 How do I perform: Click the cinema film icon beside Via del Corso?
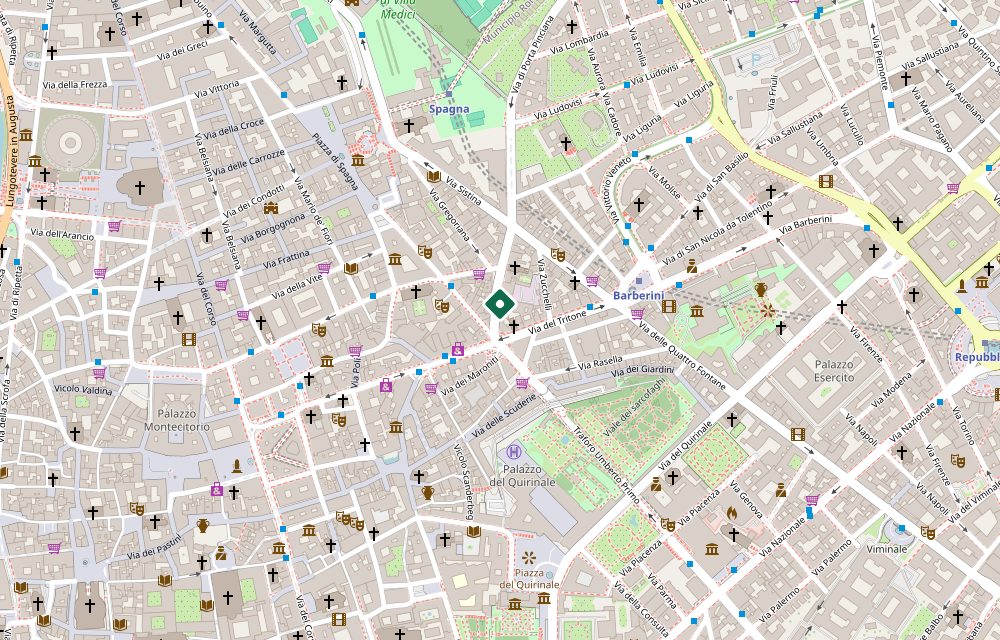pos(188,339)
